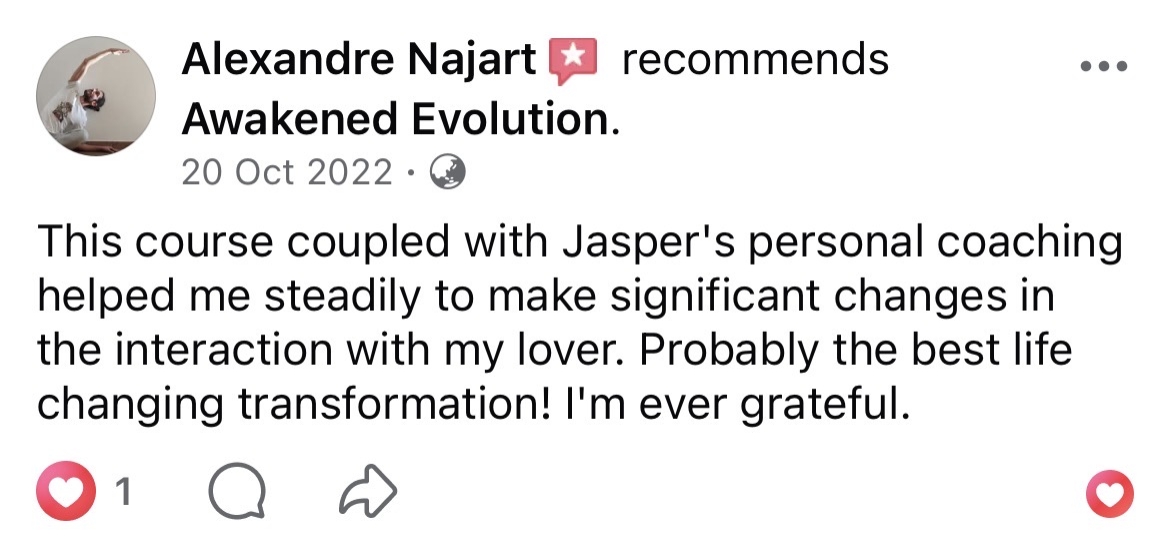Open the Alexandre Najart profile name link

(x=359, y=61)
